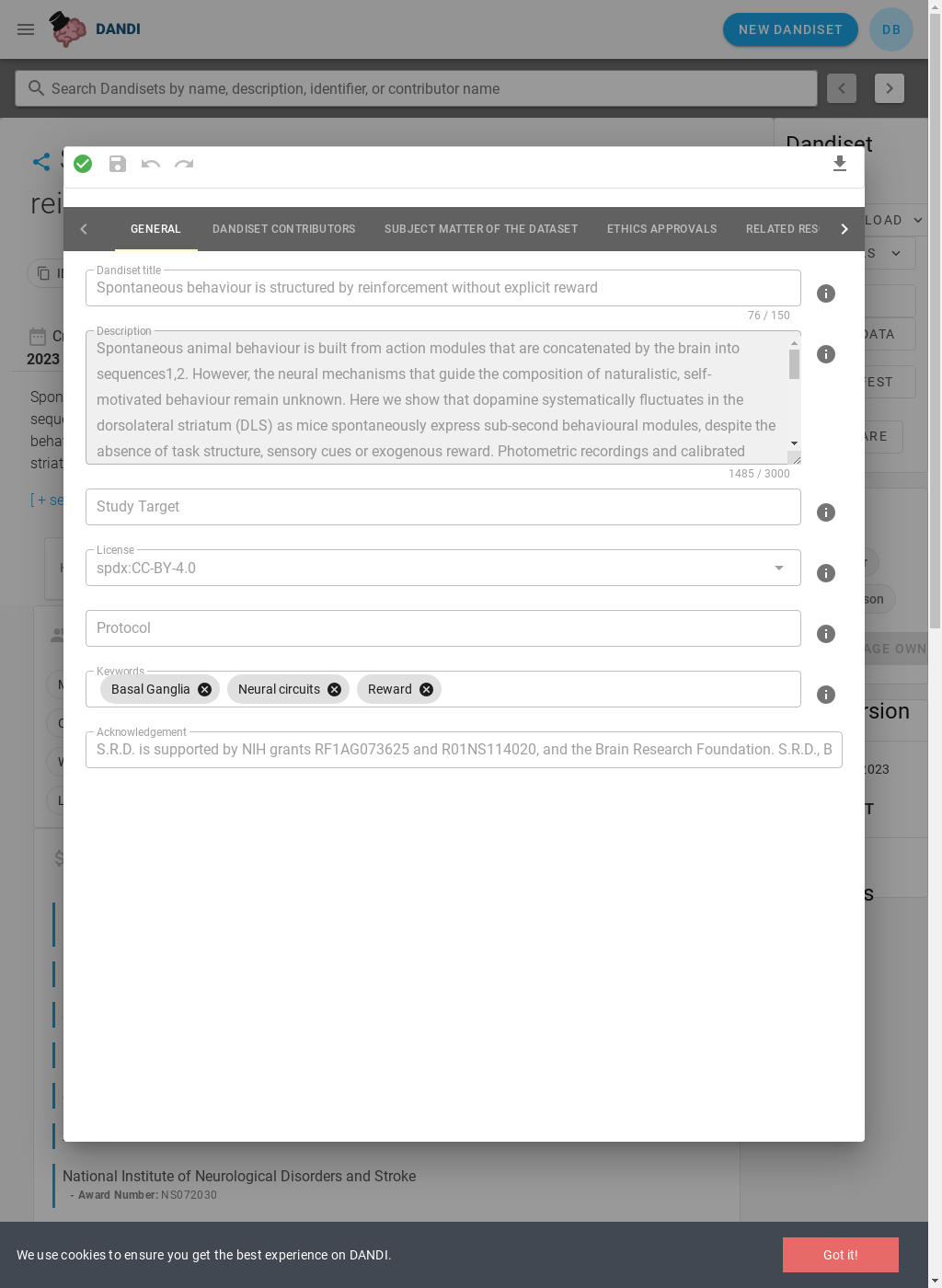Go to next search result arrow
The height and width of the screenshot is (1288, 942).
coord(890,88)
